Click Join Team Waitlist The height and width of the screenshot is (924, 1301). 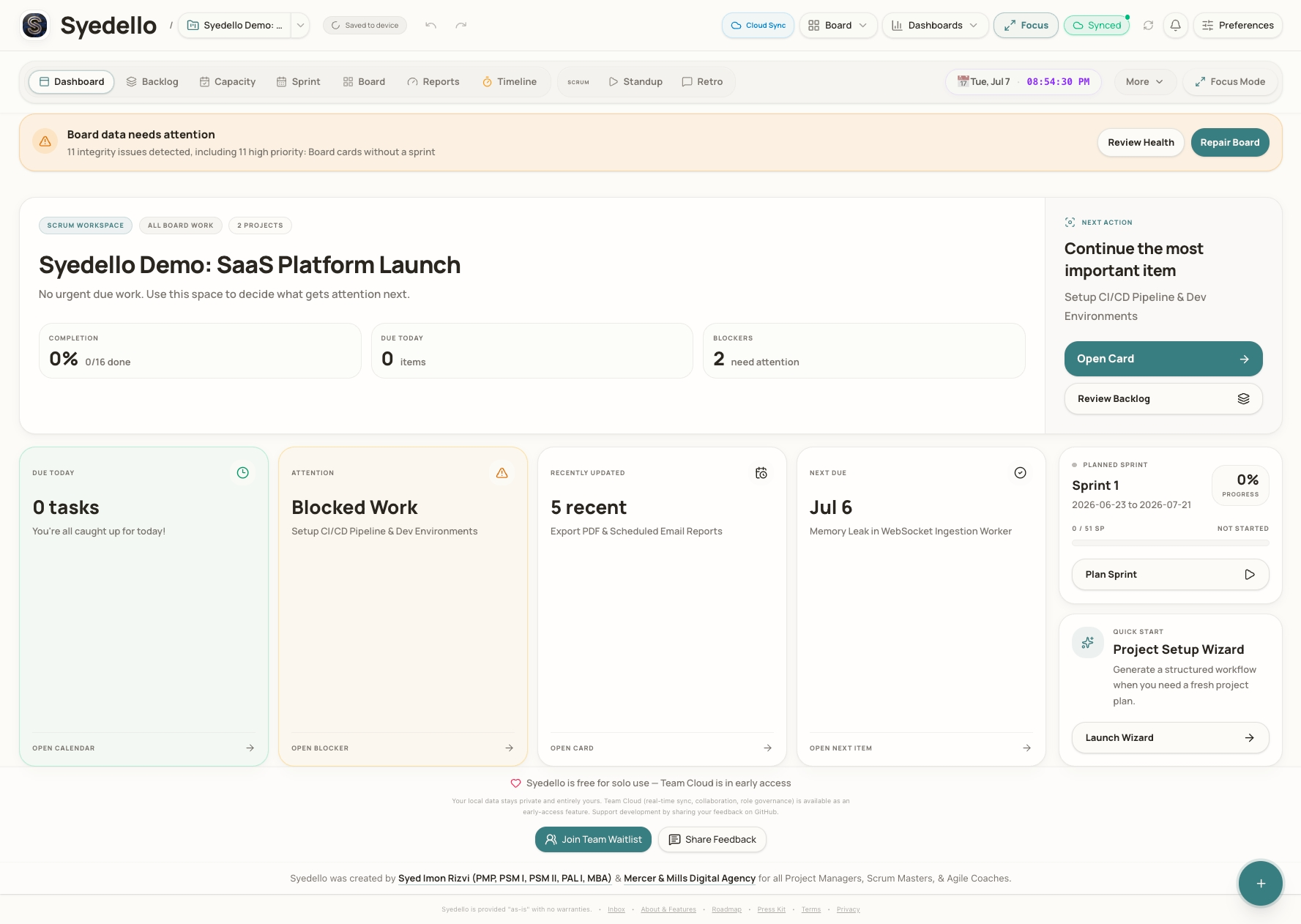593,840
